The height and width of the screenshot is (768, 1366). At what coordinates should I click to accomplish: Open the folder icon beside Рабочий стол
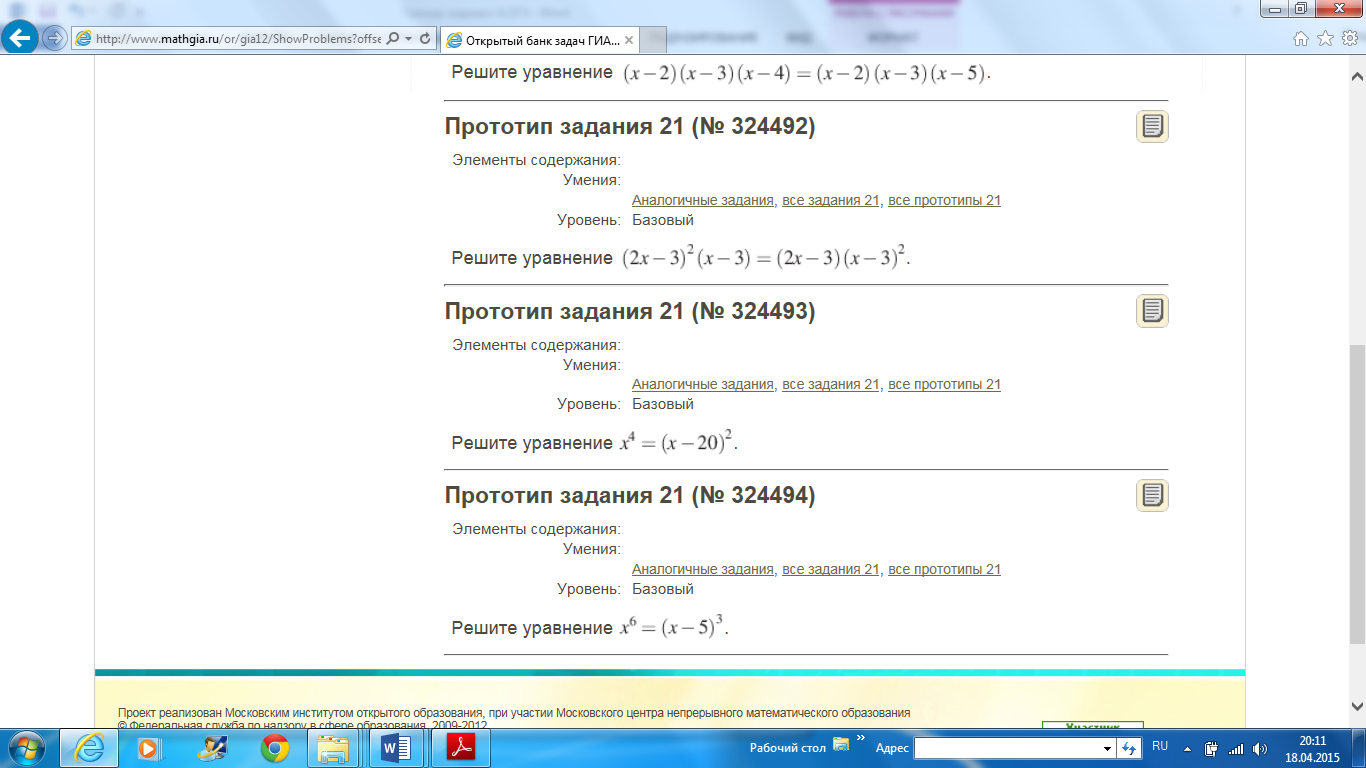(x=841, y=743)
